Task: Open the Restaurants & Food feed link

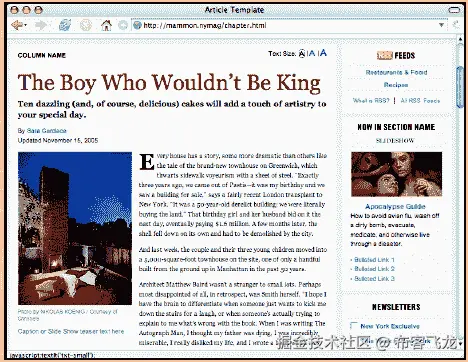Action: click(x=396, y=72)
